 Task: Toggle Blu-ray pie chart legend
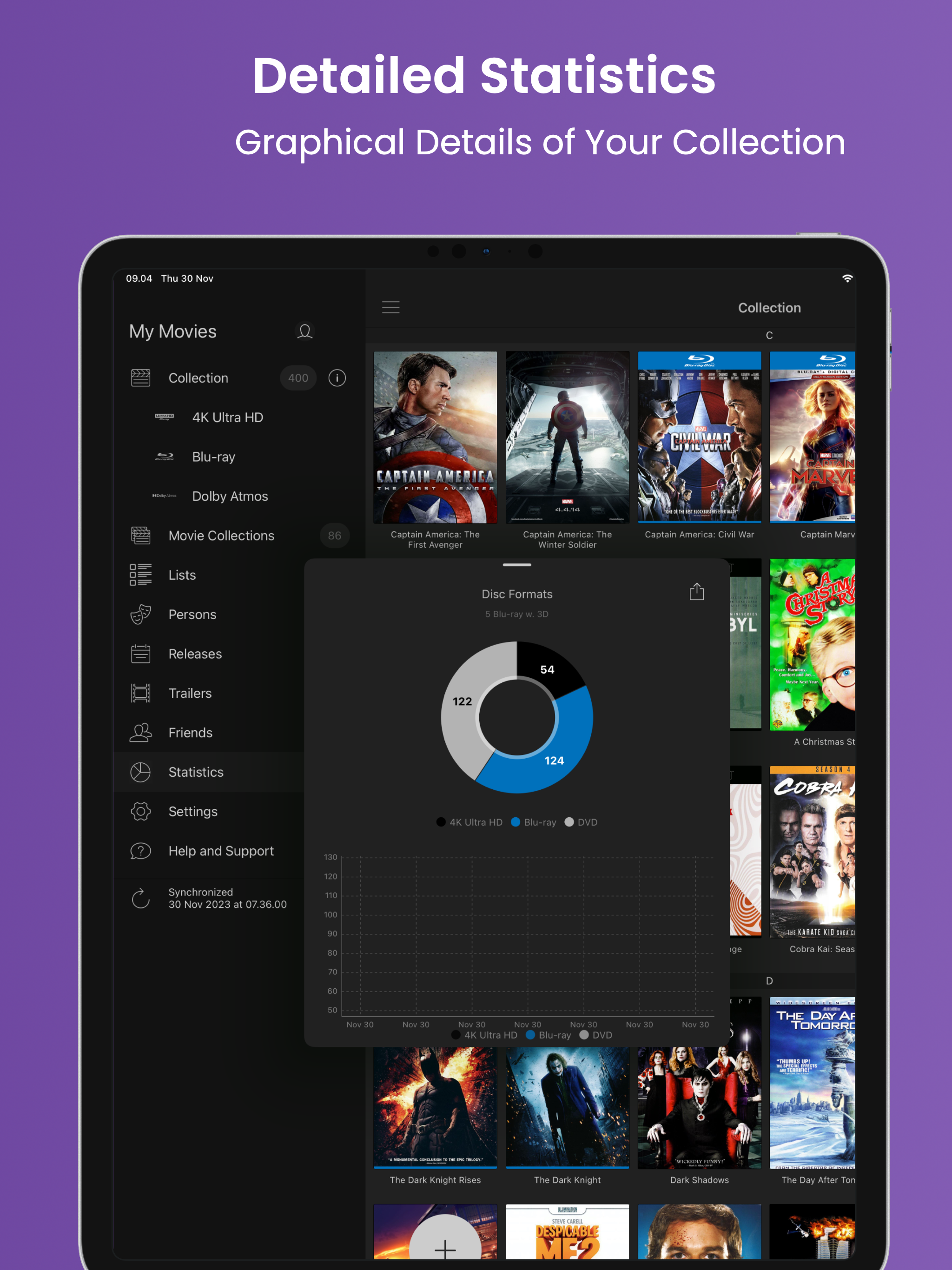[x=534, y=822]
